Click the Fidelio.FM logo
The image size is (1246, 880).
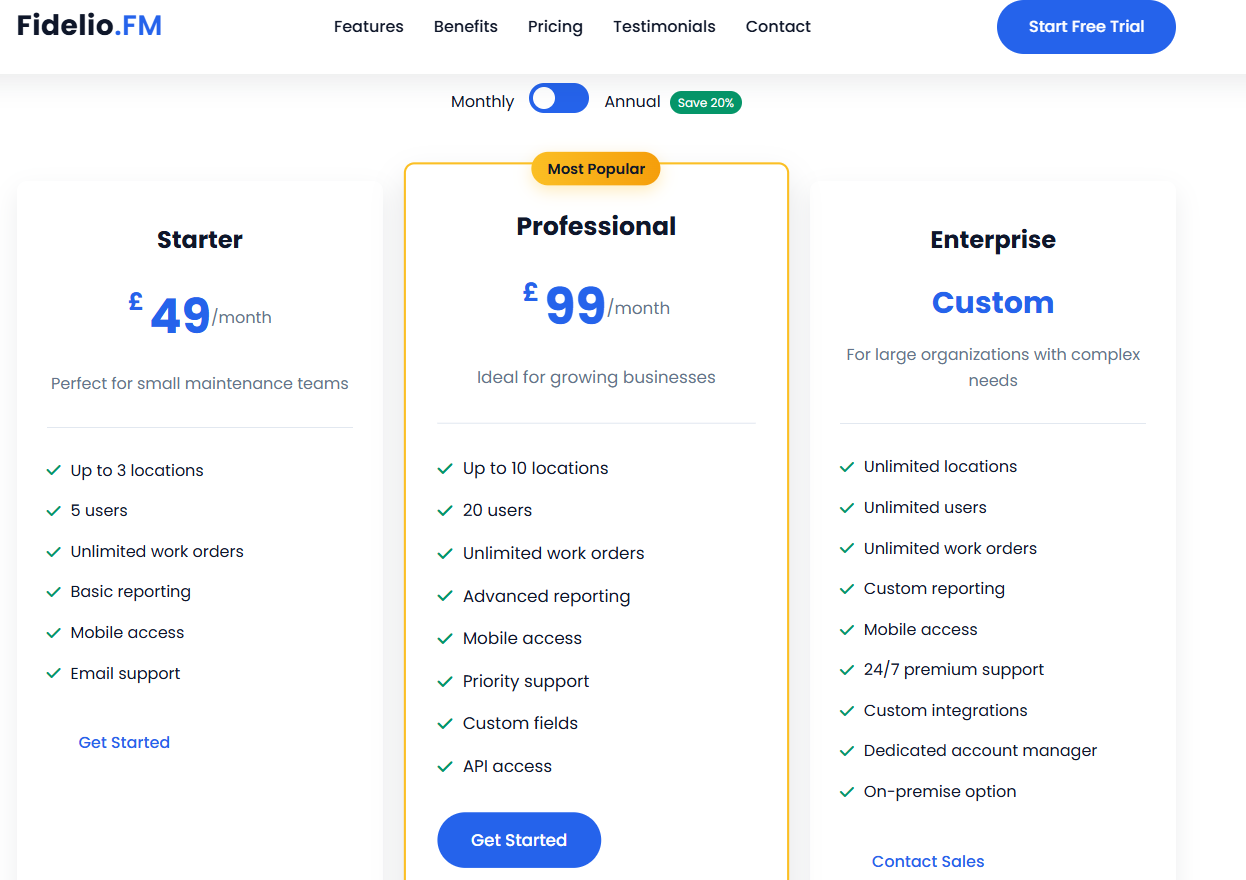[89, 26]
